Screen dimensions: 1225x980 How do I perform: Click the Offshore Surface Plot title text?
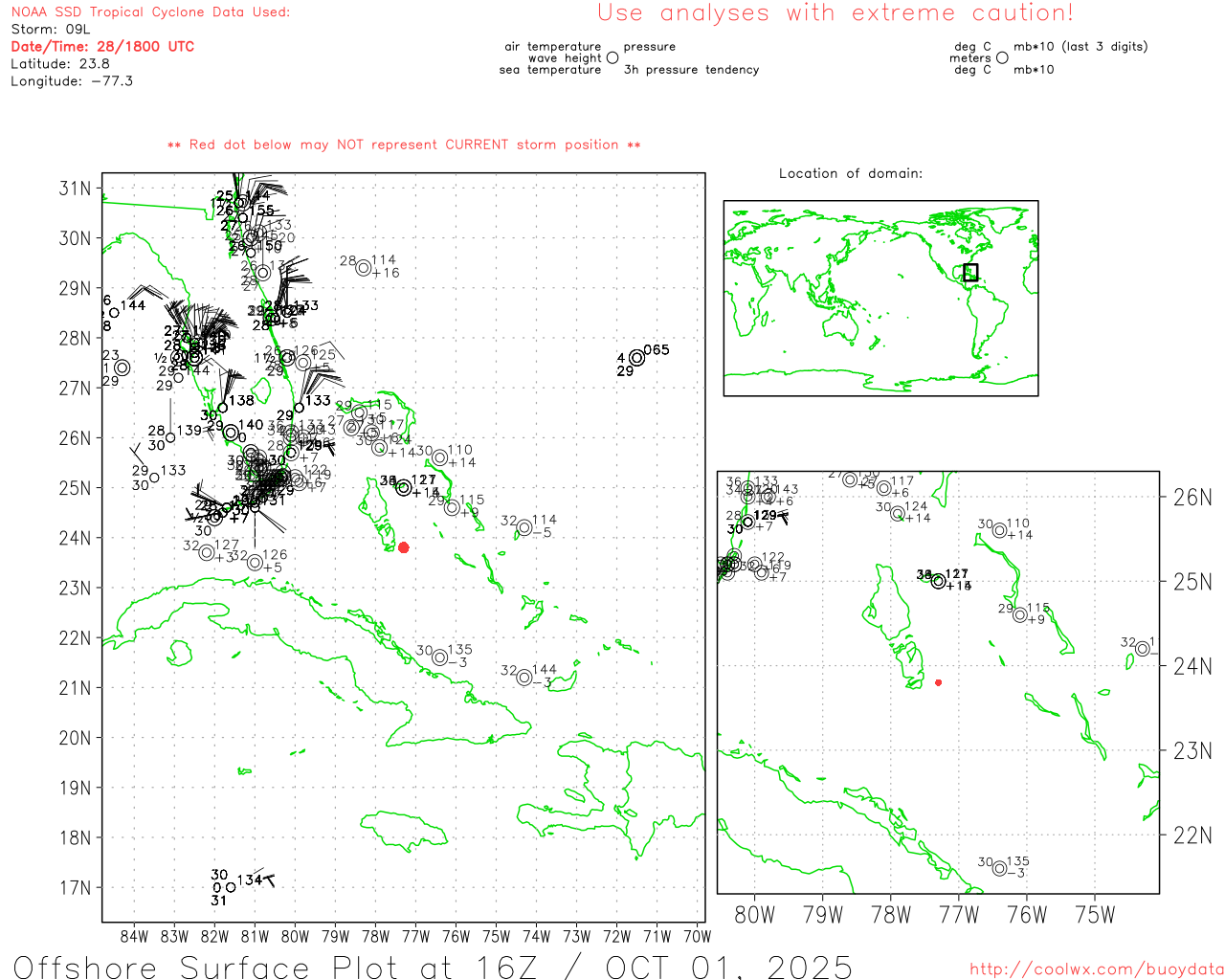433,967
